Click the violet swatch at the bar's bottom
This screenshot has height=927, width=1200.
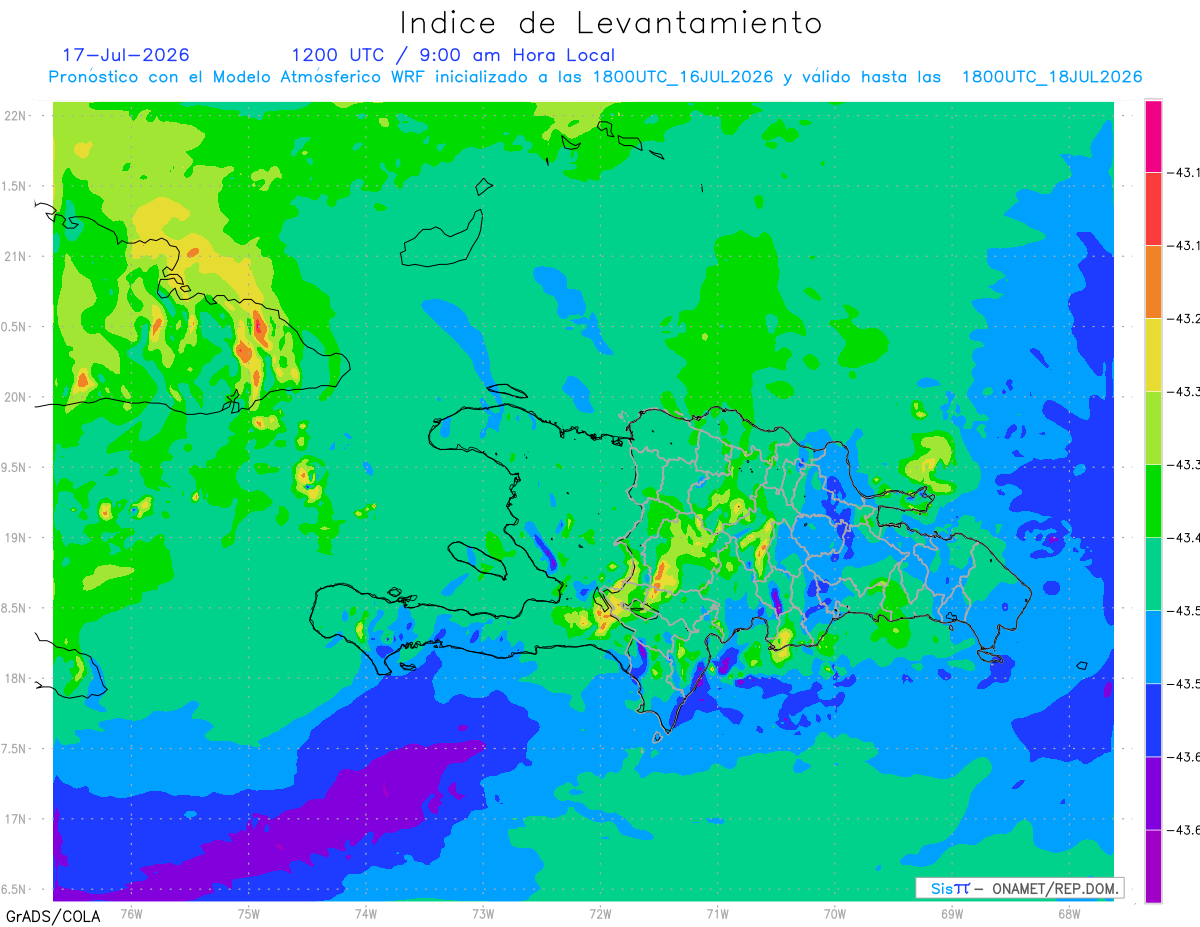[x=1153, y=866]
